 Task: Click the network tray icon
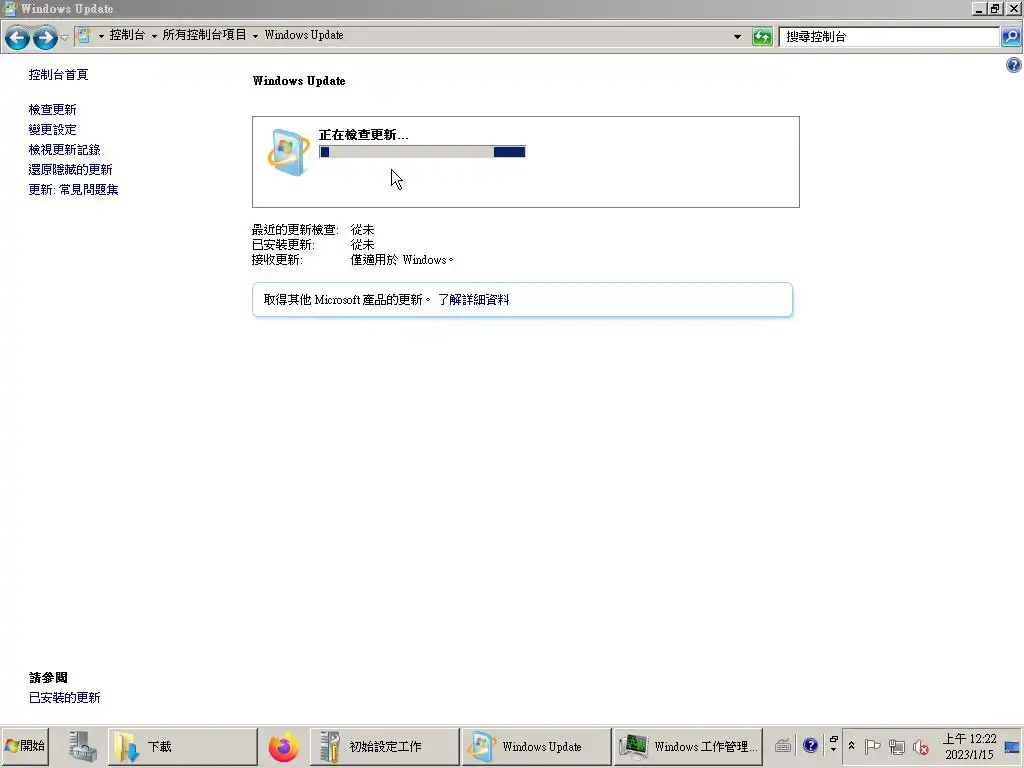[897, 746]
